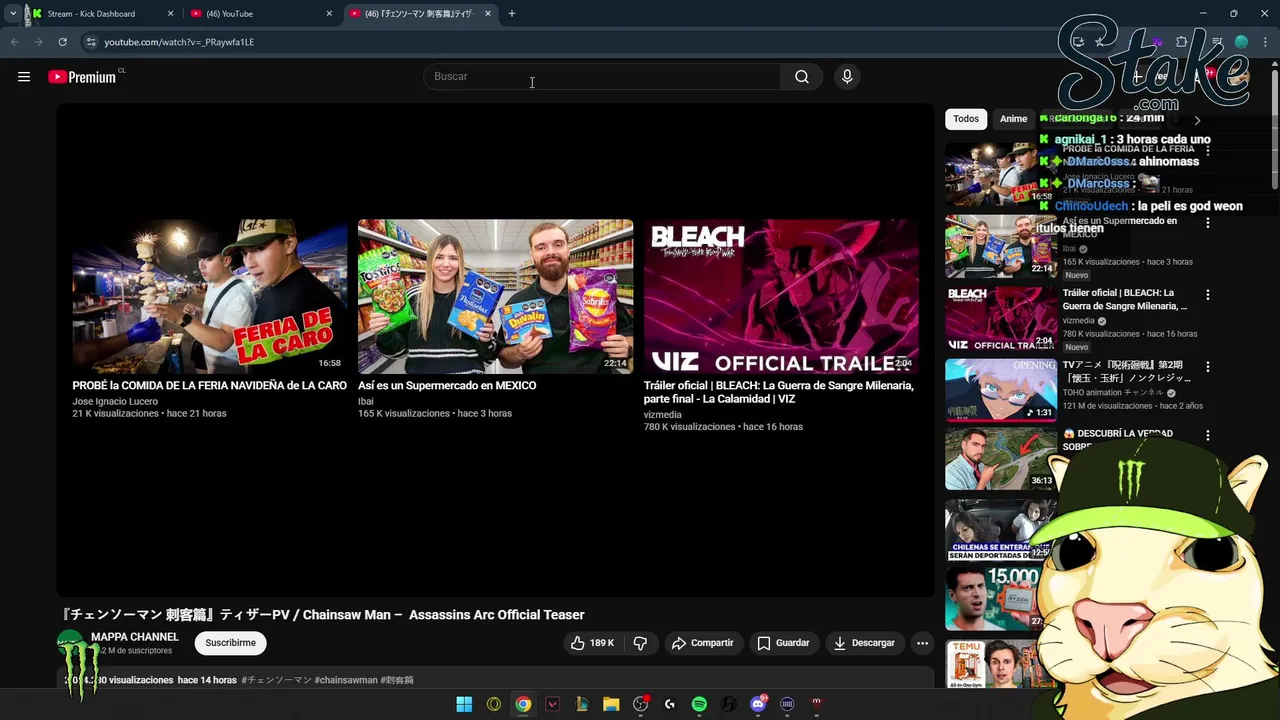Screen dimensions: 1280x720
Task: Open the sidebar Supermercado en Mexico thumbnail
Action: tap(1001, 246)
